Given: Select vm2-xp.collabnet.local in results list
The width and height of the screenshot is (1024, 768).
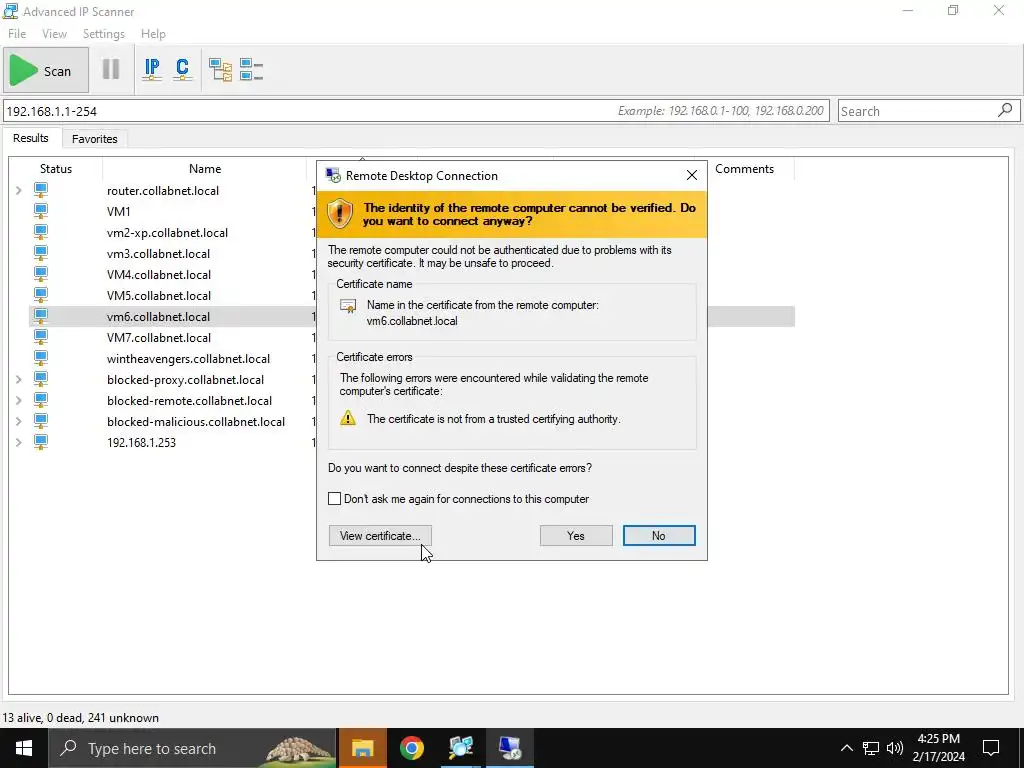Looking at the screenshot, I should (167, 232).
